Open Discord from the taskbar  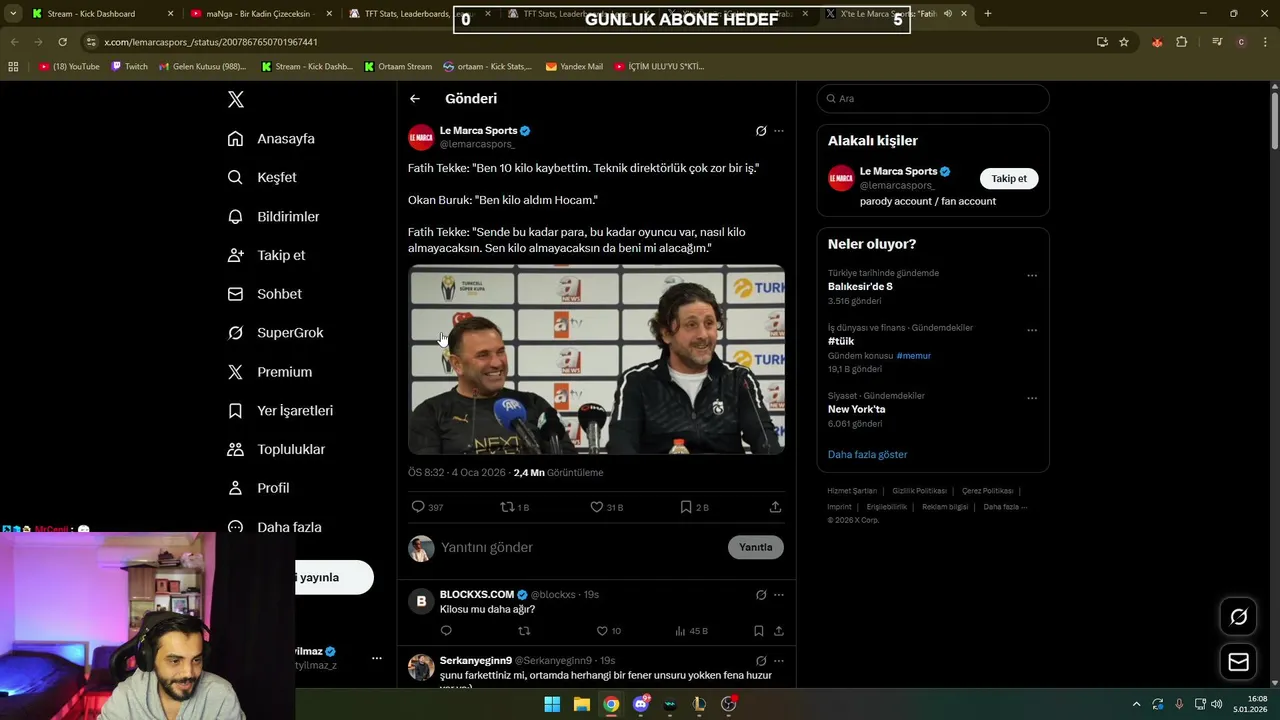coord(641,704)
